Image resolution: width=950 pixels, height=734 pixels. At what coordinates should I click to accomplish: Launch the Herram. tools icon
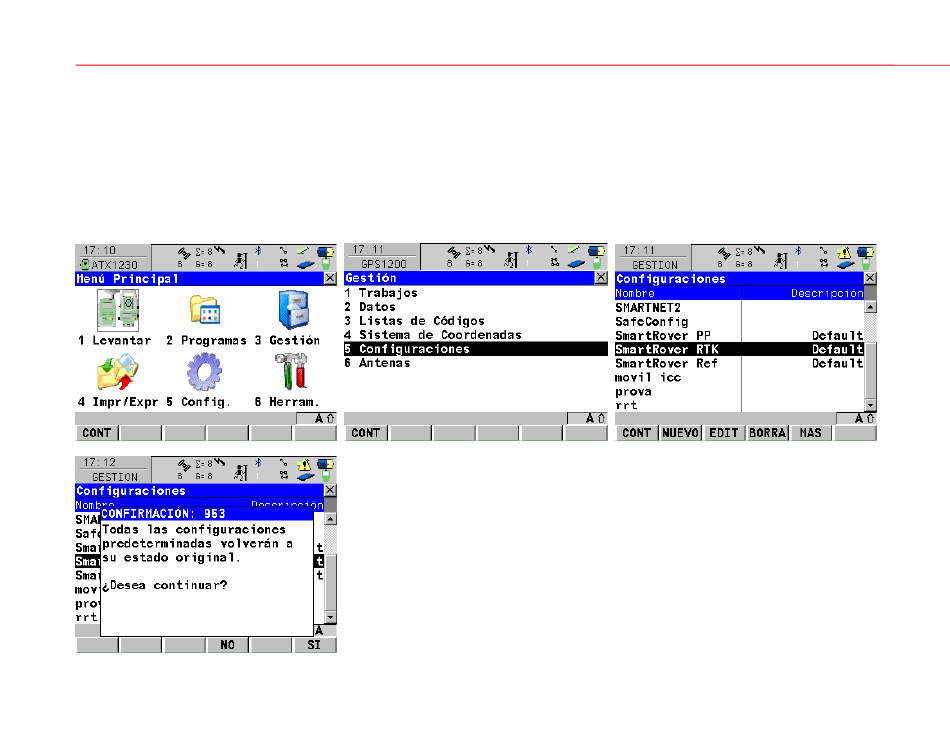(x=297, y=372)
